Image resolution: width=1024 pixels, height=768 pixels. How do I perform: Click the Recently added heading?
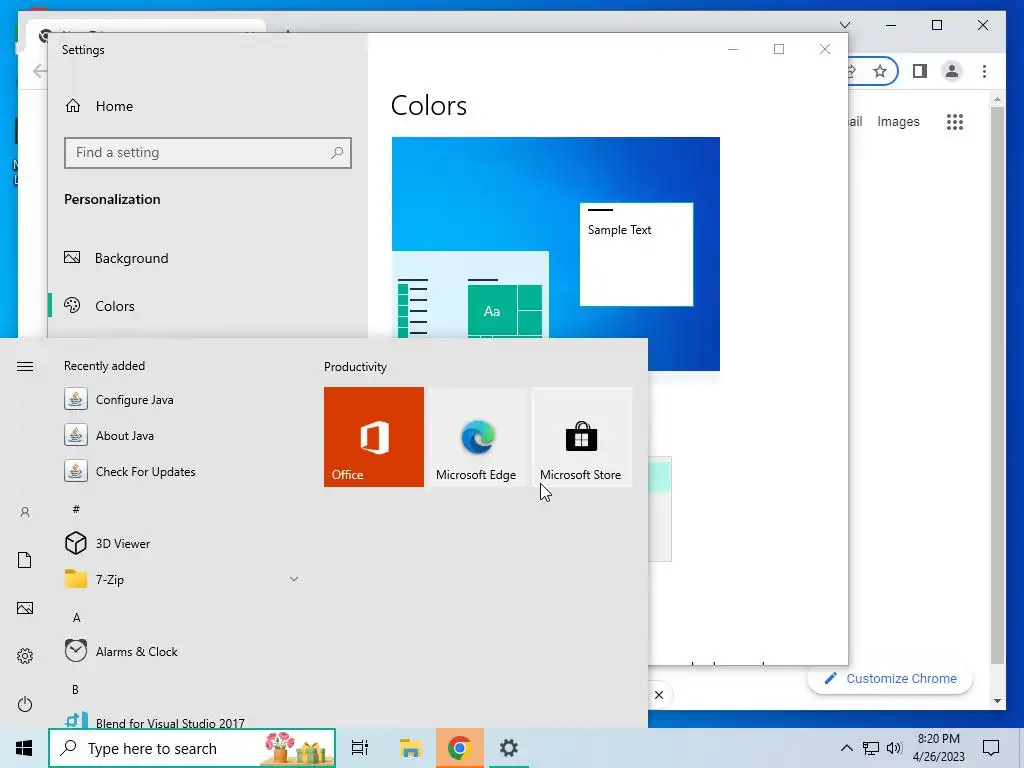click(x=104, y=366)
